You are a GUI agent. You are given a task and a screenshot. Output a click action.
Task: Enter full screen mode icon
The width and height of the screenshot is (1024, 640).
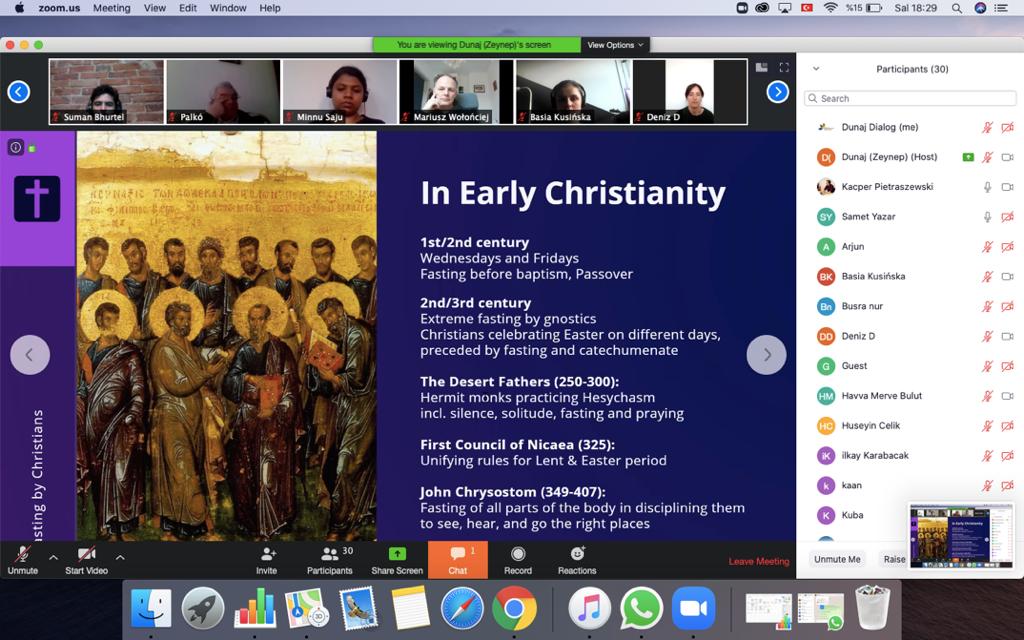[x=784, y=67]
